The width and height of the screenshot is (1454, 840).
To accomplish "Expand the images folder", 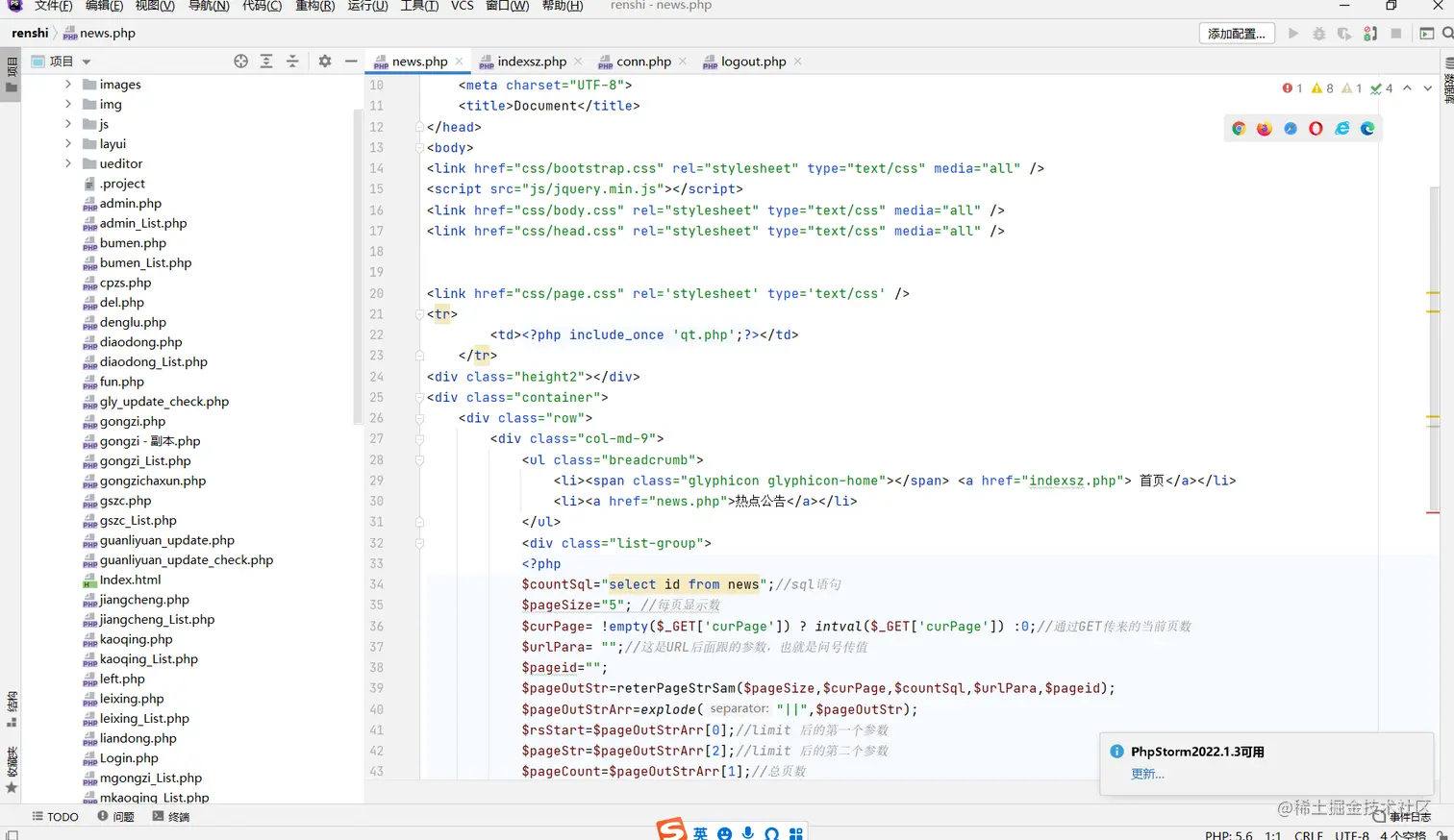I will click(67, 85).
